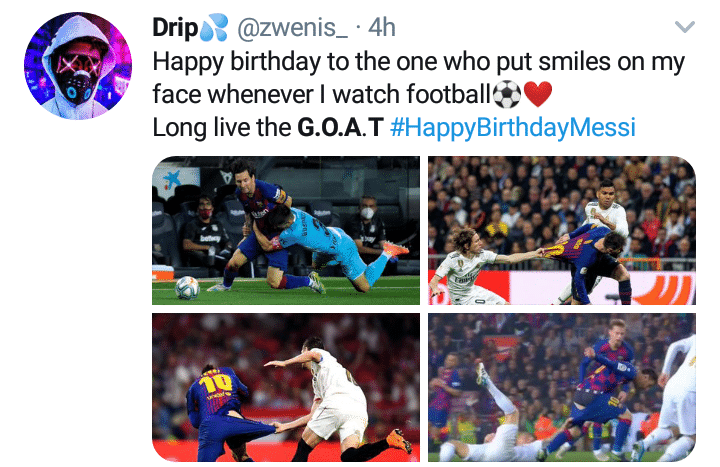This screenshot has height=467, width=720.
Task: View photo of number 10 shorts being pulled
Action: pyautogui.click(x=286, y=387)
